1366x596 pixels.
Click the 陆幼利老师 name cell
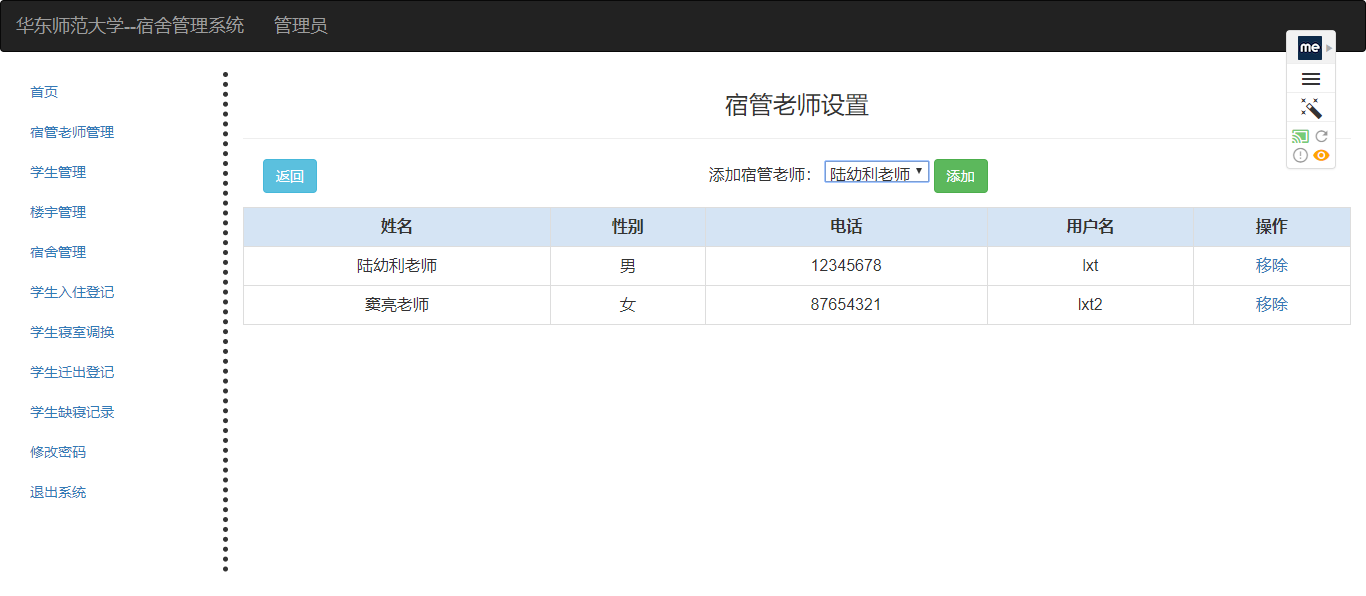coord(397,266)
